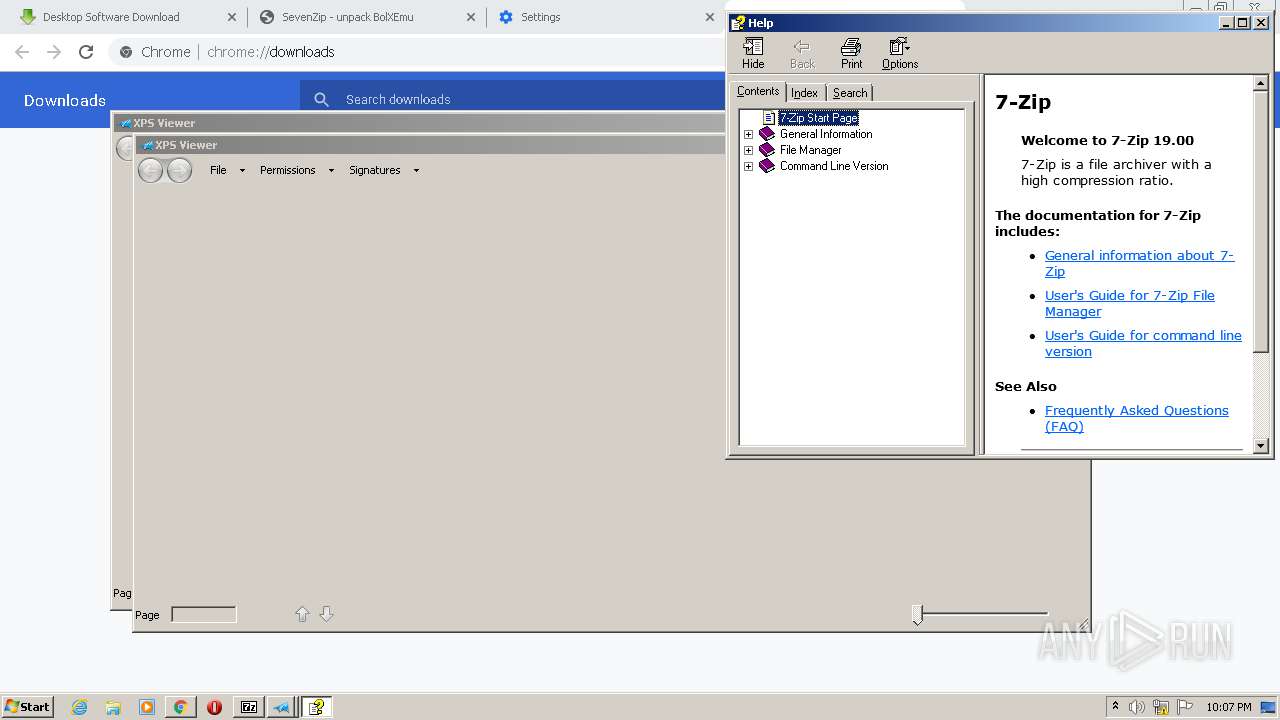1280x720 pixels.
Task: Click the Command Line Version book icon
Action: coord(767,166)
